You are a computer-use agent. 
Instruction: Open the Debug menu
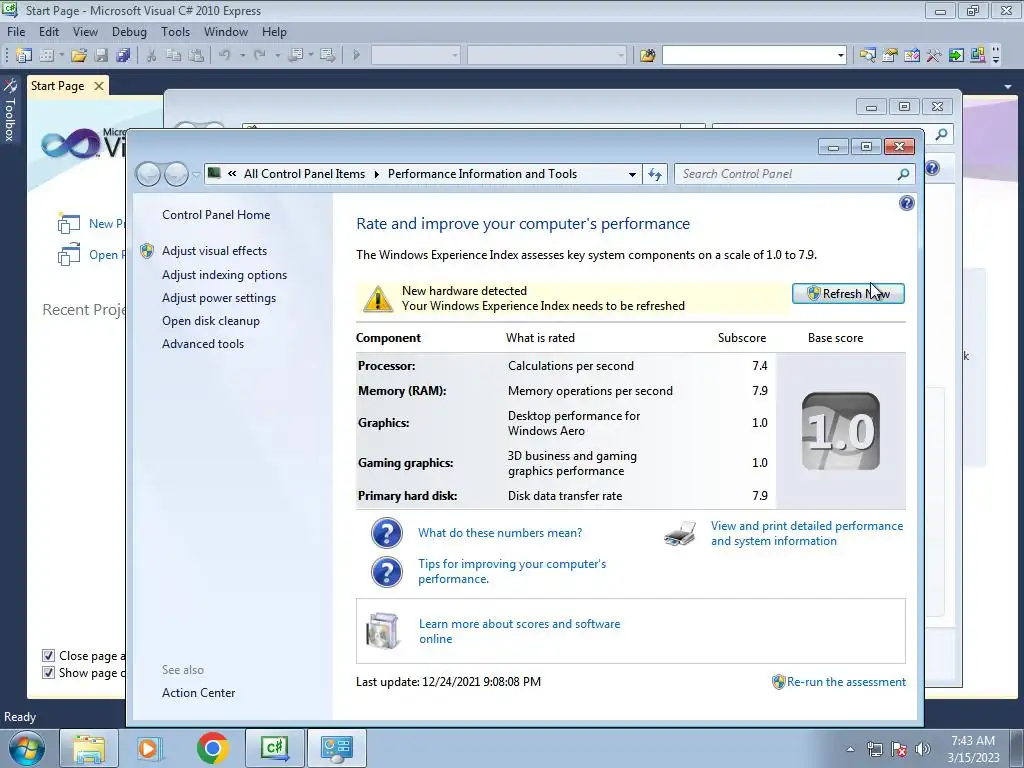point(129,32)
